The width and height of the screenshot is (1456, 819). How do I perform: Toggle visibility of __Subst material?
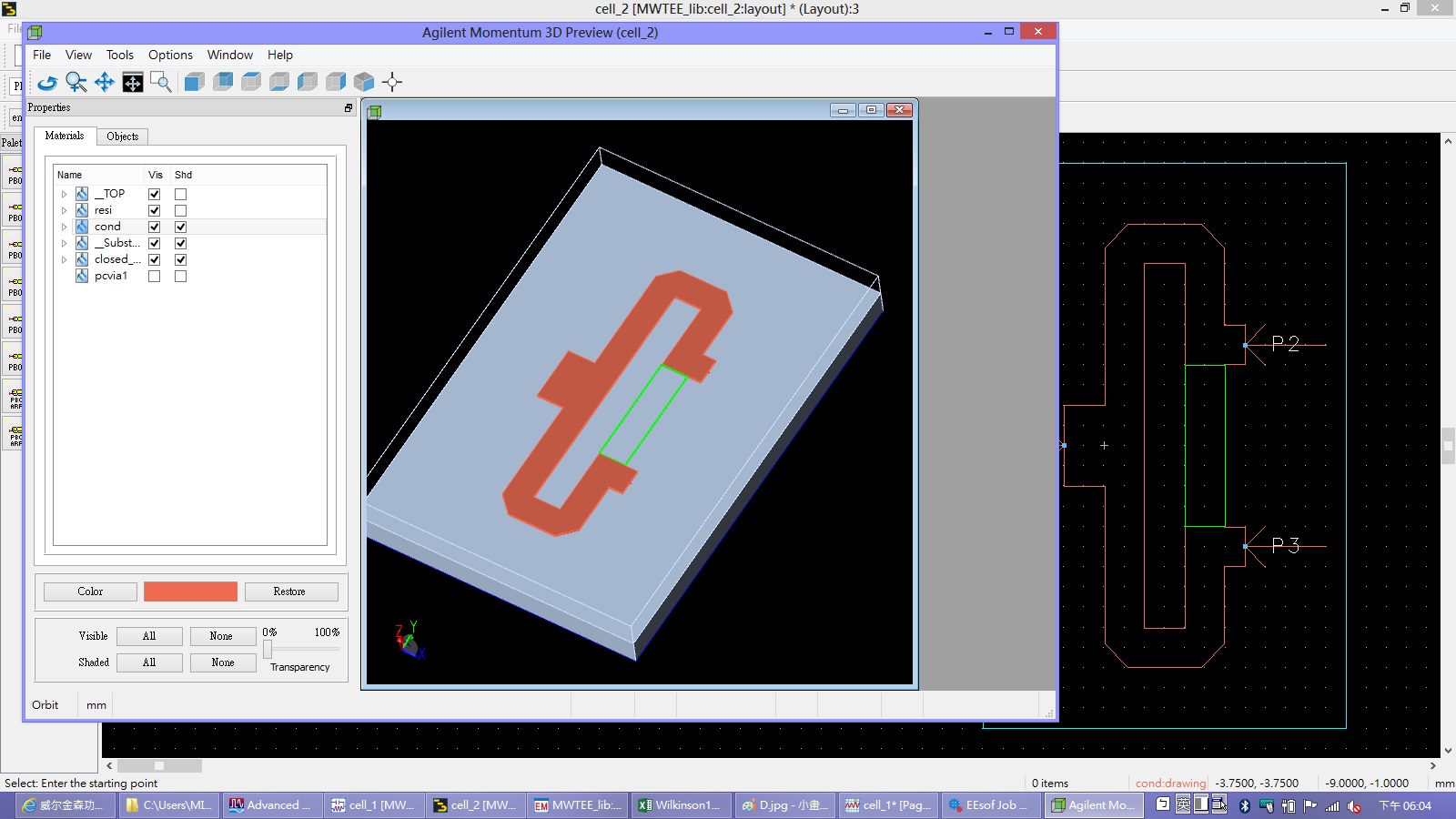coord(155,243)
